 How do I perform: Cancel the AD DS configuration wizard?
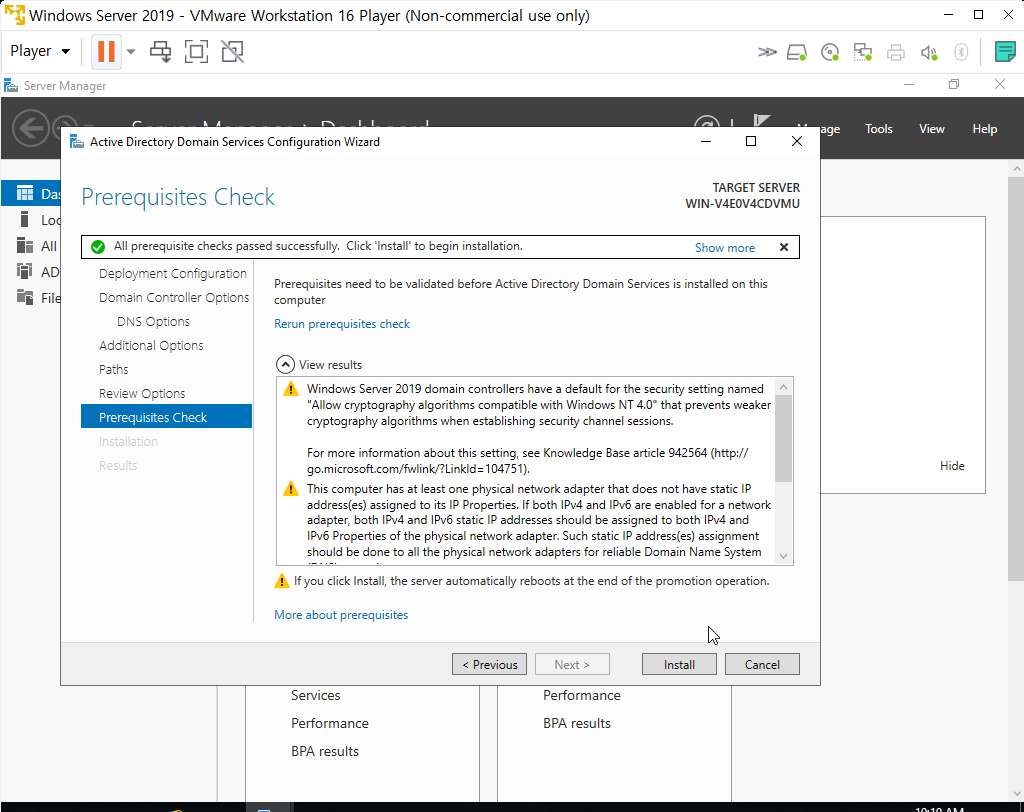coord(762,664)
